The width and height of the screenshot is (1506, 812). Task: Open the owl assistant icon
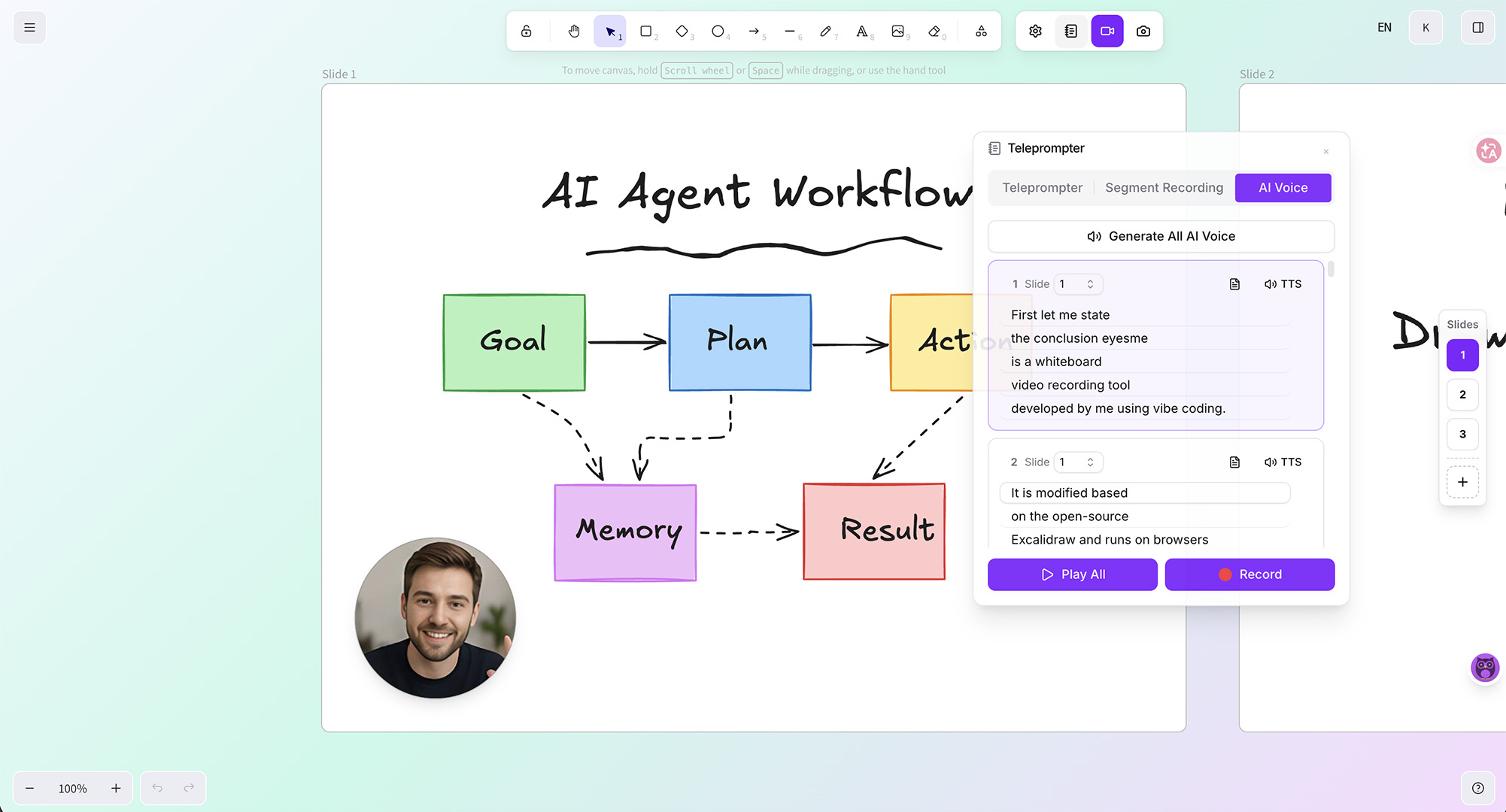[x=1485, y=668]
